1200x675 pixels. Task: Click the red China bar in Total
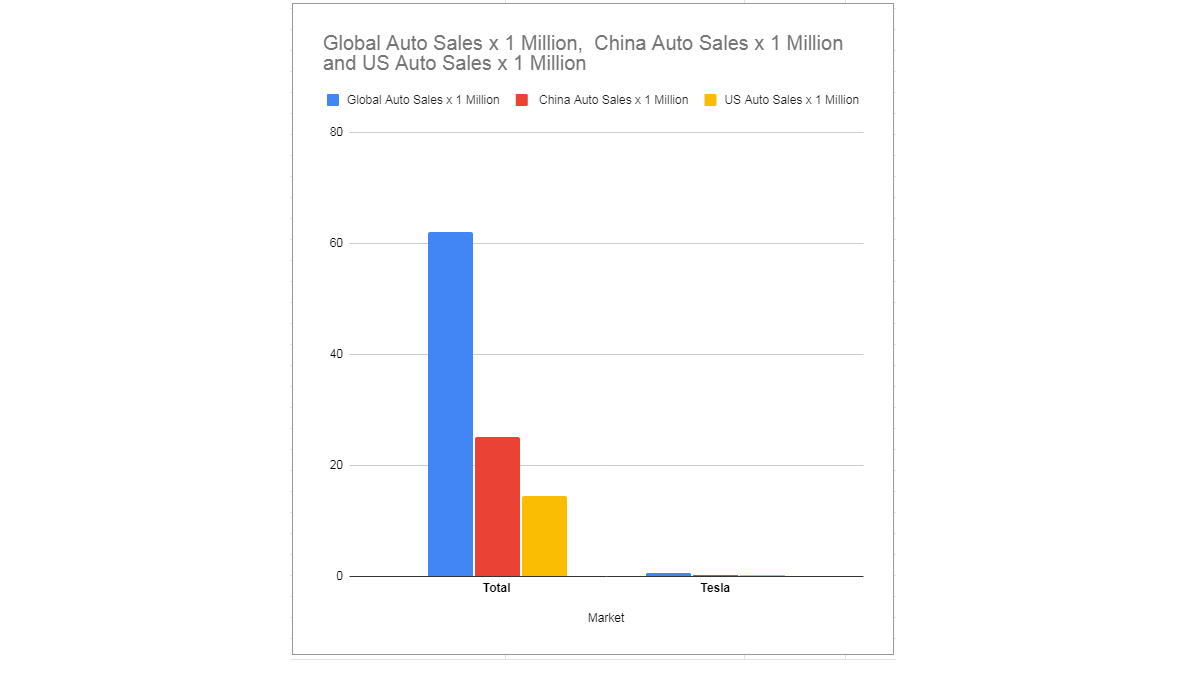(x=497, y=506)
